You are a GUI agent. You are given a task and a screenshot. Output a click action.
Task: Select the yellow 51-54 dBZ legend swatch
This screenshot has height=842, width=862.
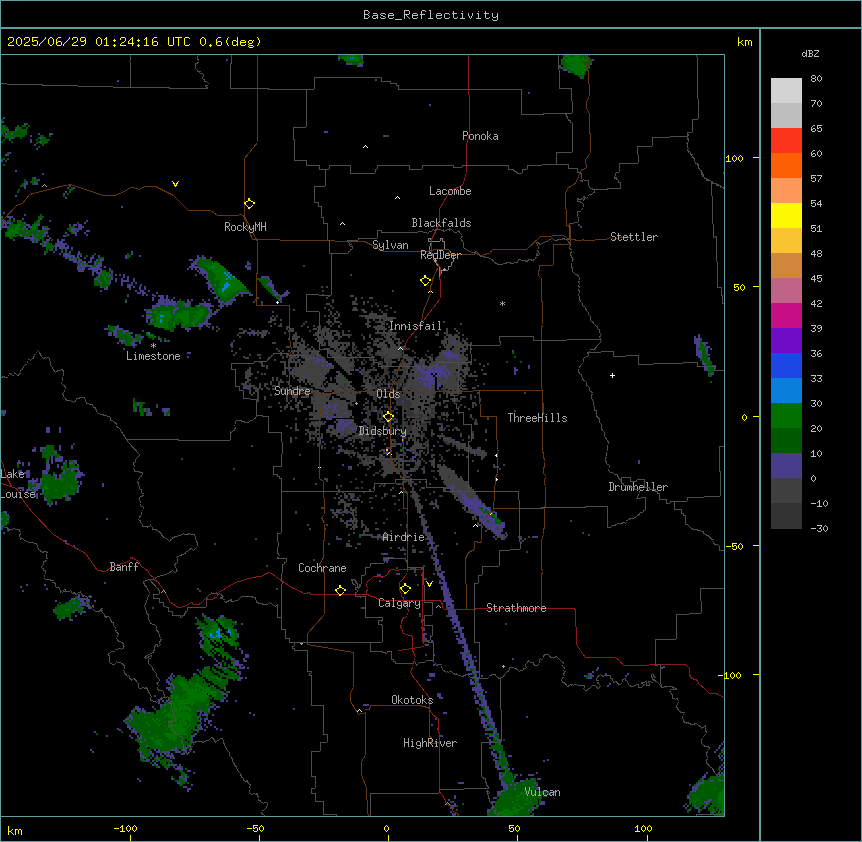pos(786,215)
